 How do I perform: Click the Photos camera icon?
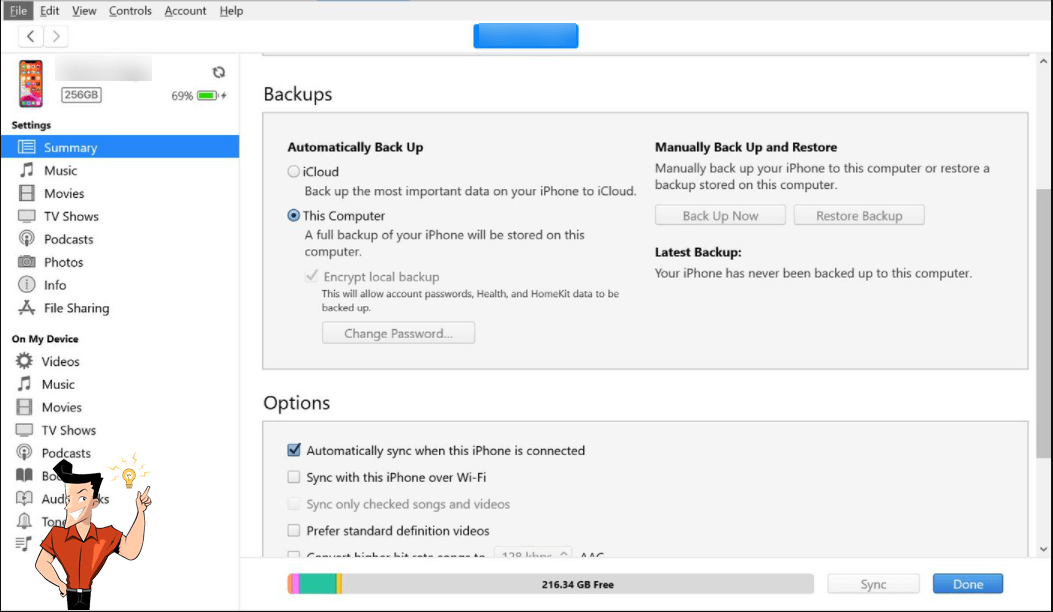(27, 262)
